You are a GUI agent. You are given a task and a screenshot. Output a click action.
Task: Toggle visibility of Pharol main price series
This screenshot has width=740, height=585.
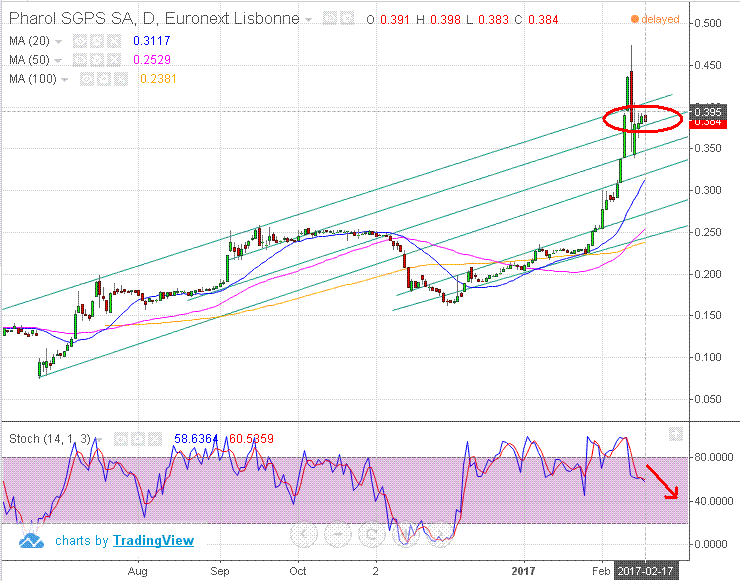tap(329, 19)
